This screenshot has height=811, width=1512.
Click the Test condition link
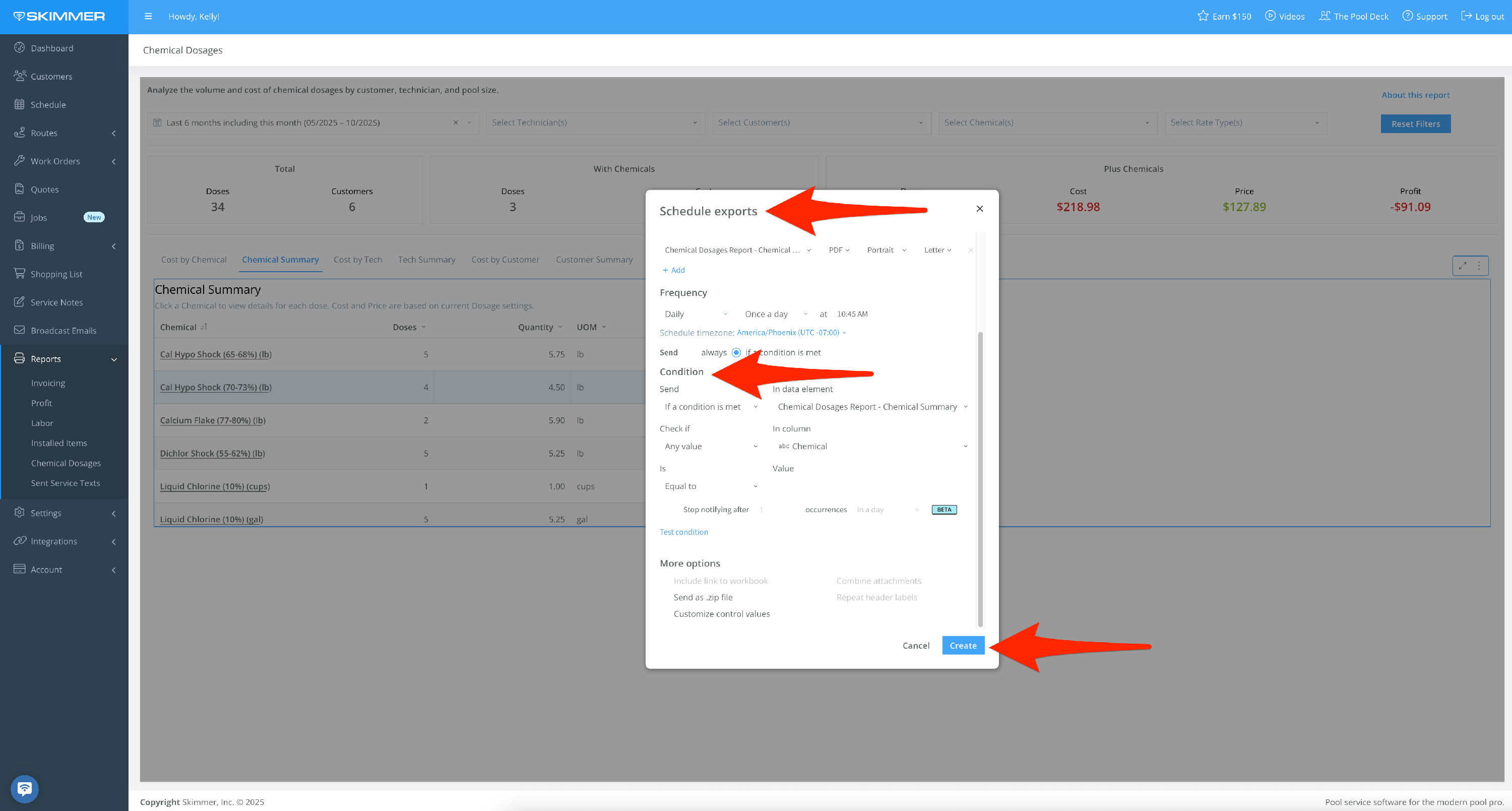[x=683, y=532]
